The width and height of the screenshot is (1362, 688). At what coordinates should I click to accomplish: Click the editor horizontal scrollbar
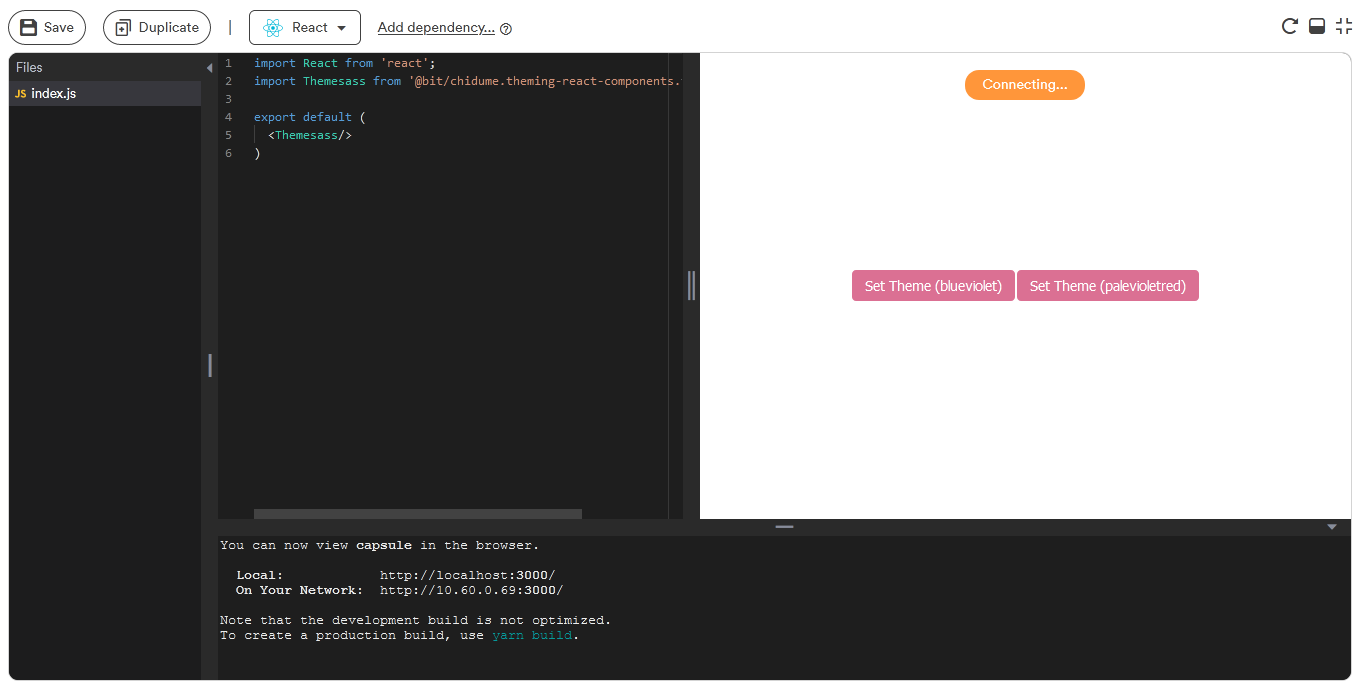(417, 513)
